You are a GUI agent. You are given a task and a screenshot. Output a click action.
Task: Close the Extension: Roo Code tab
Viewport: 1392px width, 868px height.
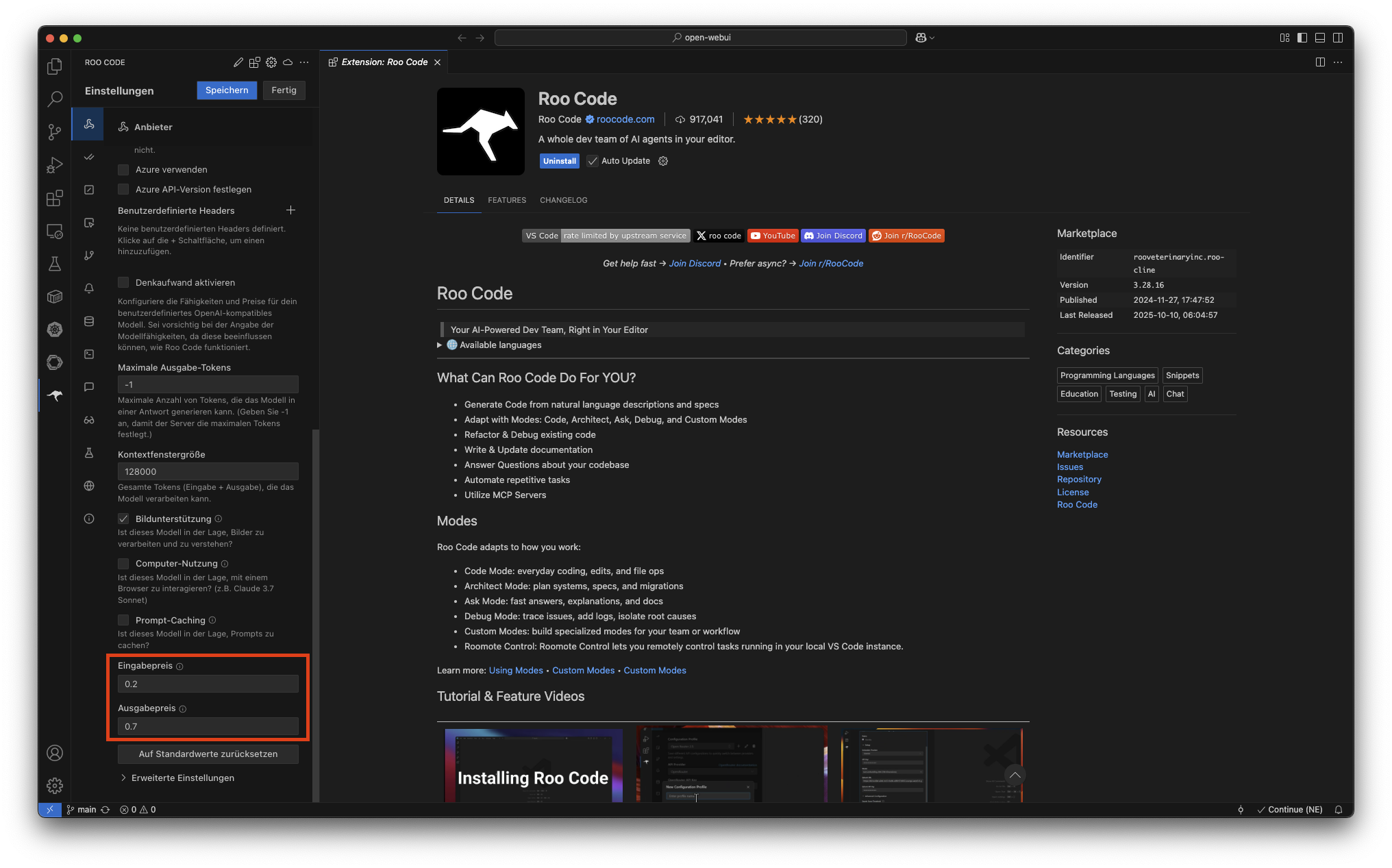[x=437, y=62]
